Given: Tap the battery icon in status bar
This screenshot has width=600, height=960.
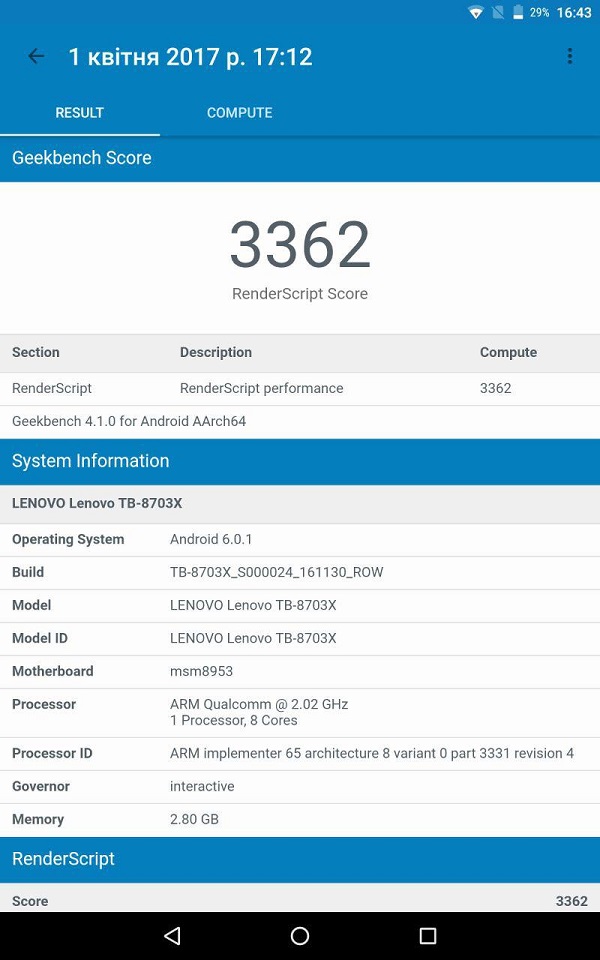Looking at the screenshot, I should tap(518, 13).
